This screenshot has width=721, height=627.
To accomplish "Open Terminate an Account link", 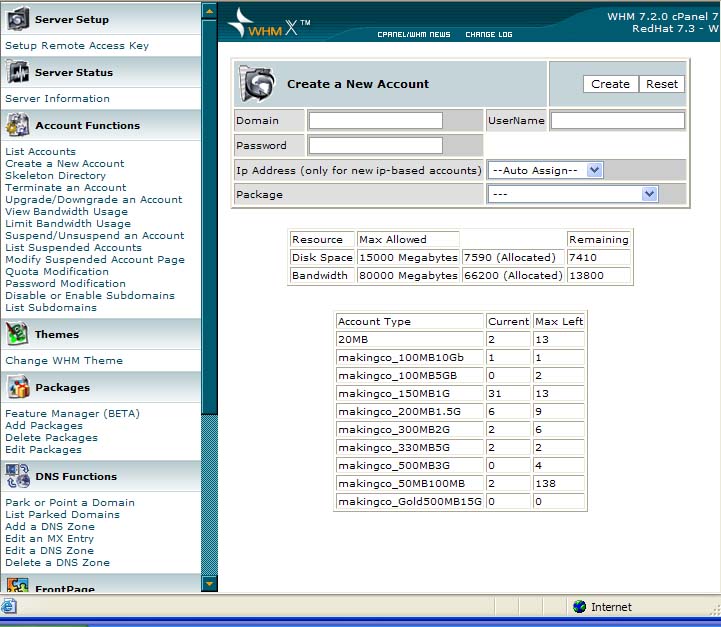I will 66,187.
